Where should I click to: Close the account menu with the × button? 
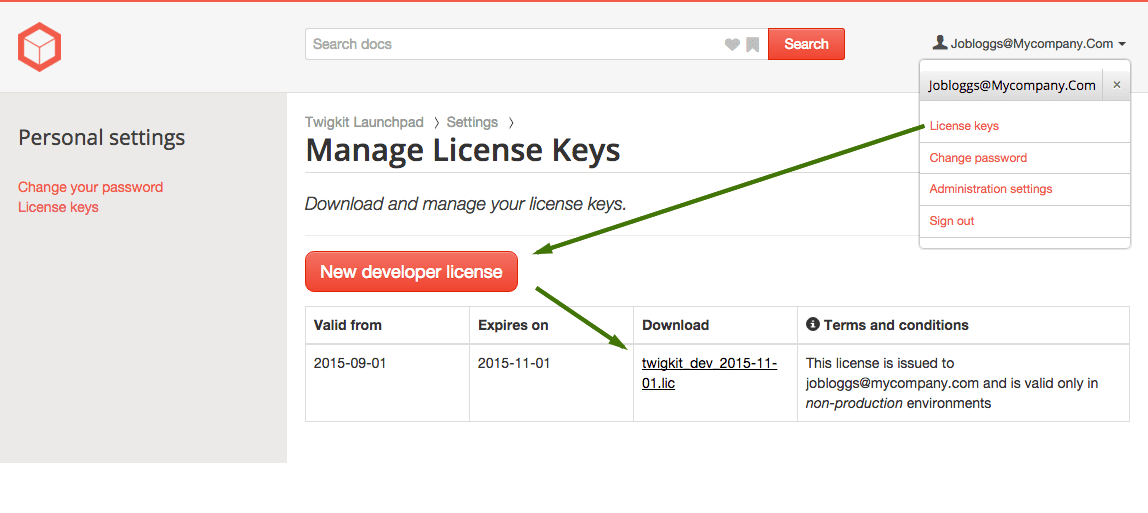pos(1117,85)
